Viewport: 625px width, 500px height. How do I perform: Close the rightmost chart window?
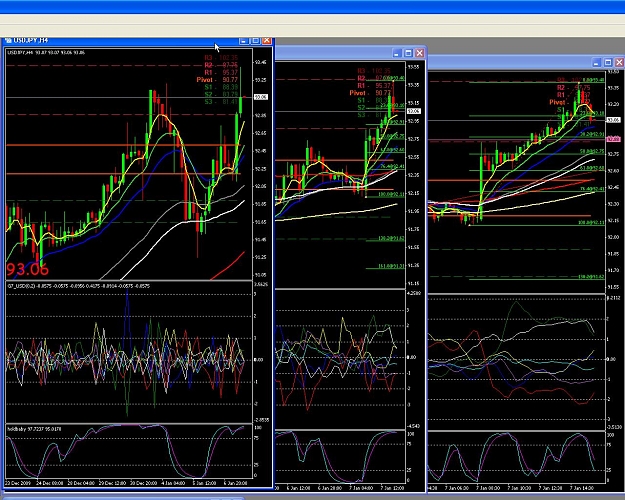(x=619, y=63)
